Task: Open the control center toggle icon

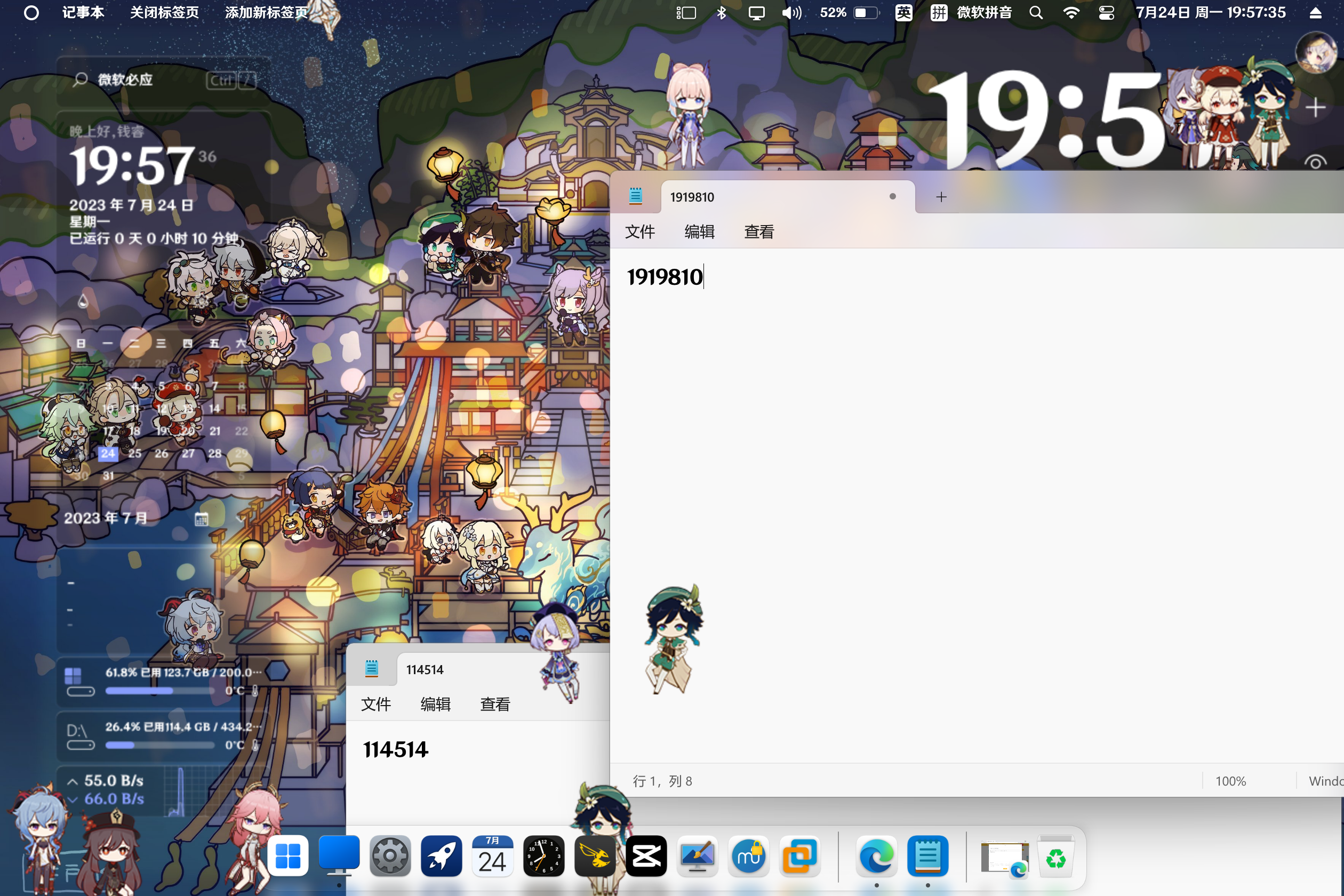Action: pos(1106,13)
